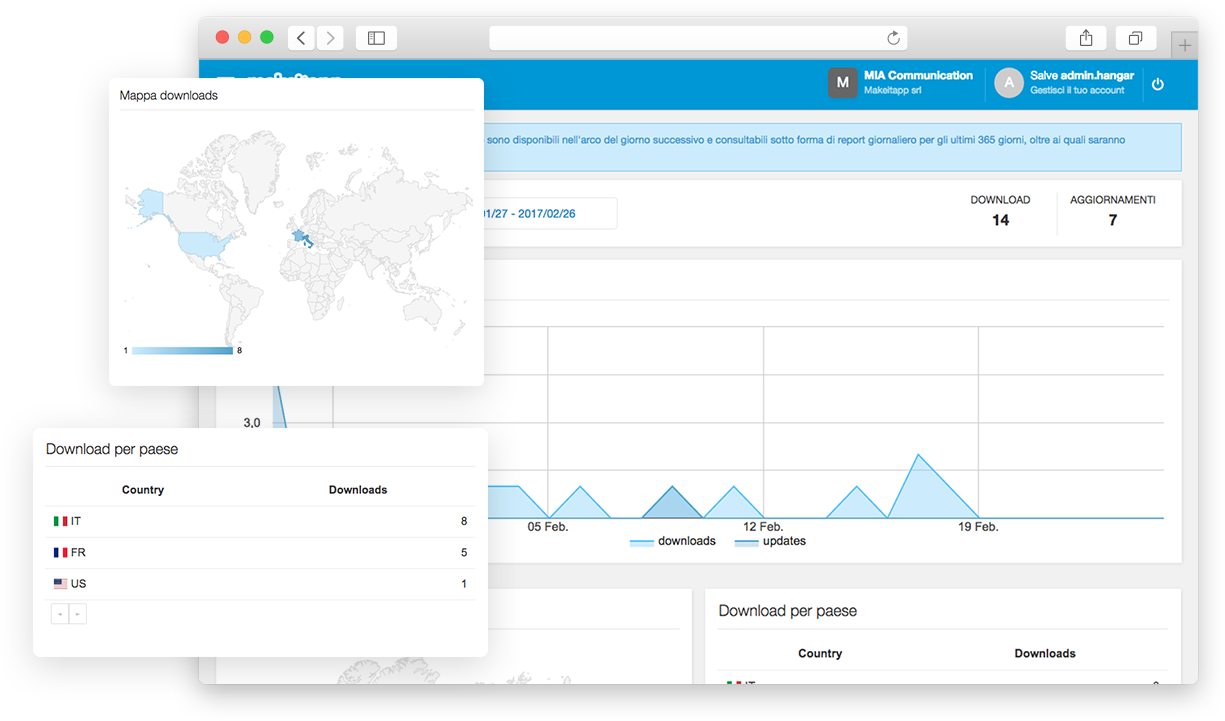Click the 'Makeitapp srl' subtitle
The width and height of the screenshot is (1225, 721).
(x=892, y=90)
